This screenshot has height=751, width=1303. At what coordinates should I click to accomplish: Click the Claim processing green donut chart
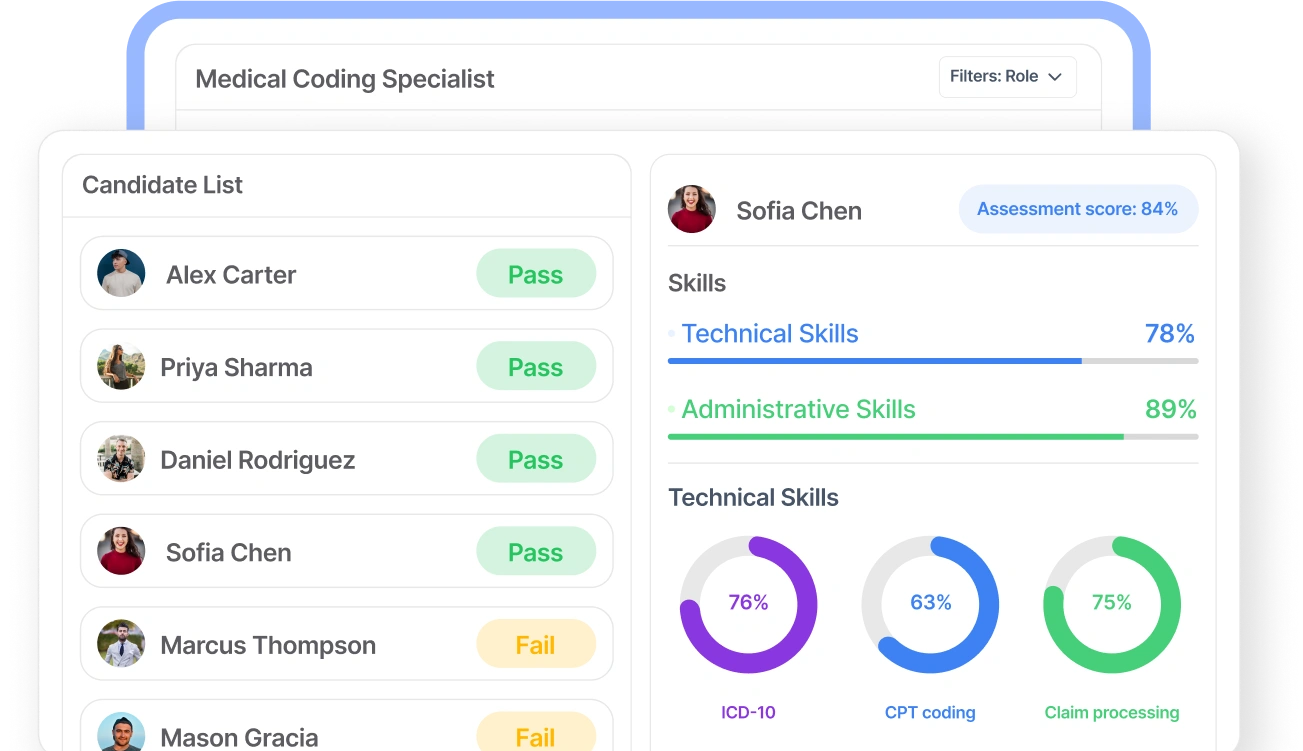1112,604
